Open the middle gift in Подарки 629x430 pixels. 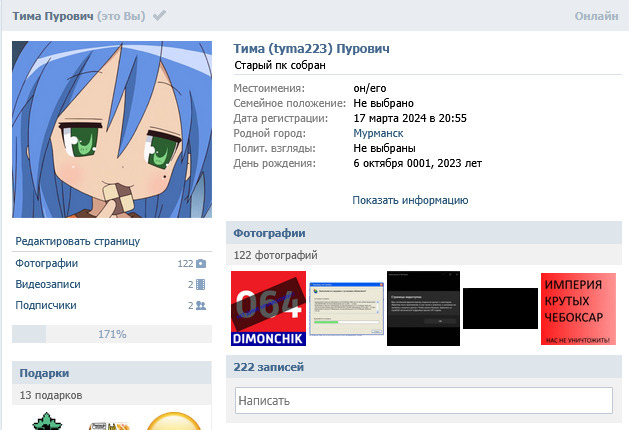(109, 423)
